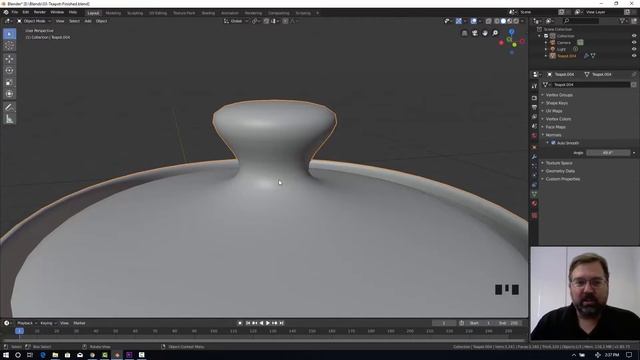This screenshot has height=360, width=640.
Task: Switch to Material Preview viewport shading
Action: [510, 21]
